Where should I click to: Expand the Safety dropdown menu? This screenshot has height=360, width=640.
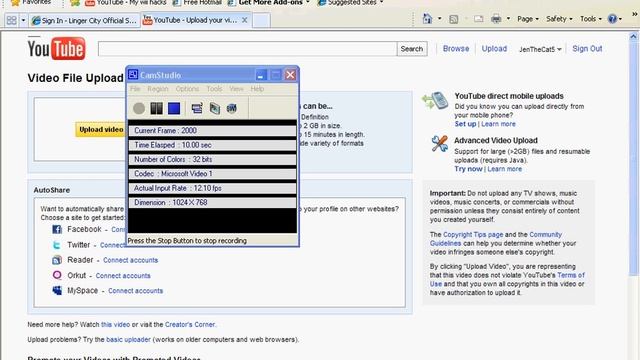pyautogui.click(x=559, y=19)
